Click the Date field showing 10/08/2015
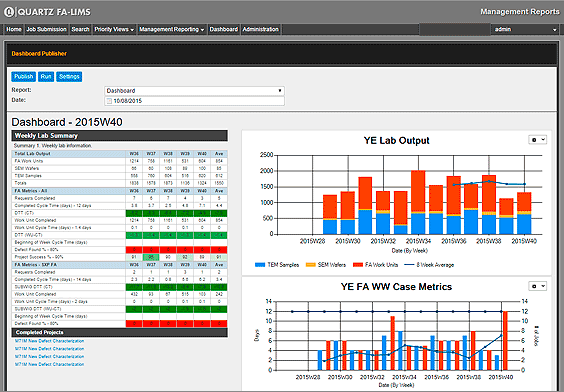 pos(194,101)
